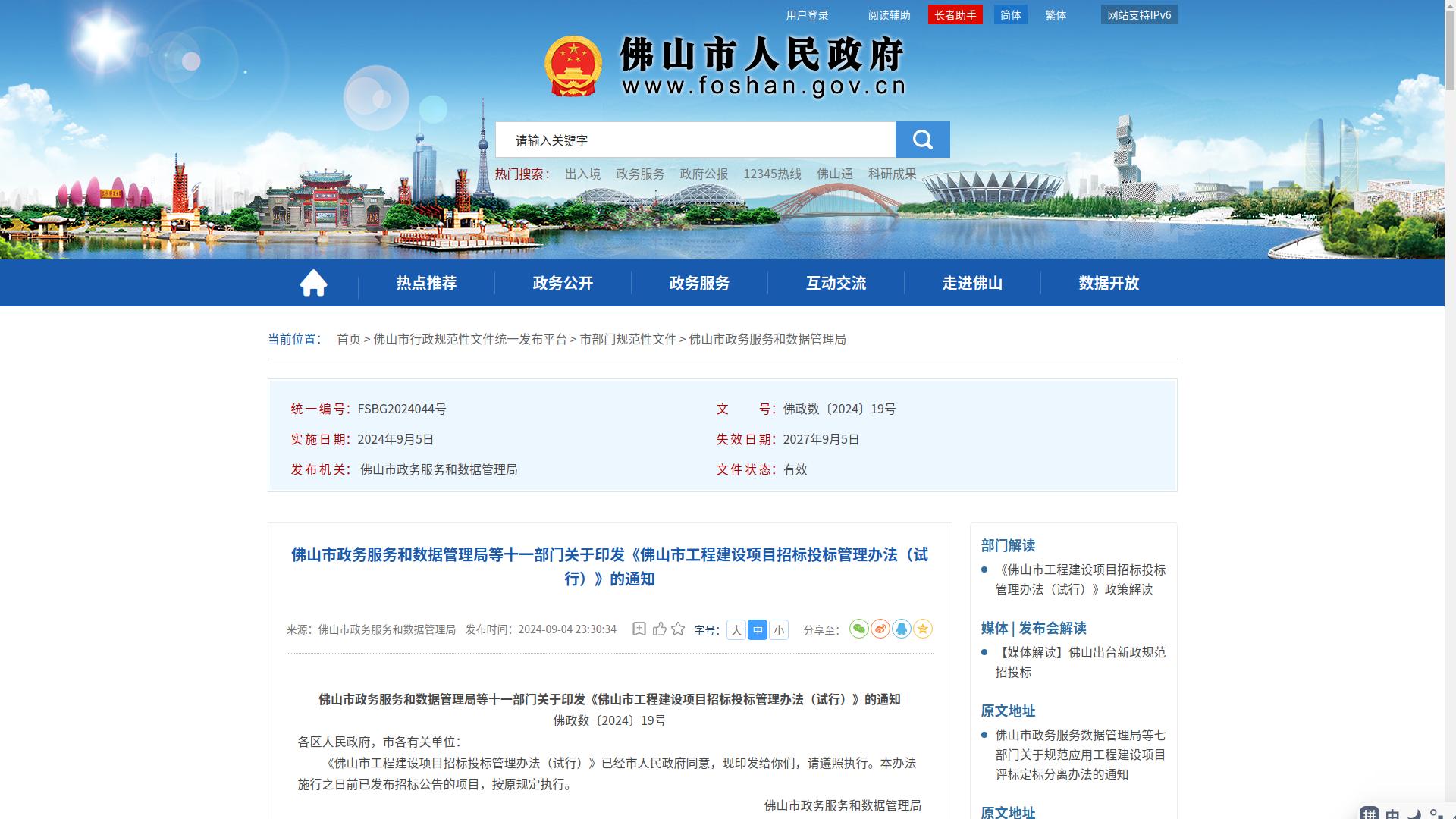Screen dimensions: 1456x819
Task: Set font size to 大 (large)
Action: (736, 630)
